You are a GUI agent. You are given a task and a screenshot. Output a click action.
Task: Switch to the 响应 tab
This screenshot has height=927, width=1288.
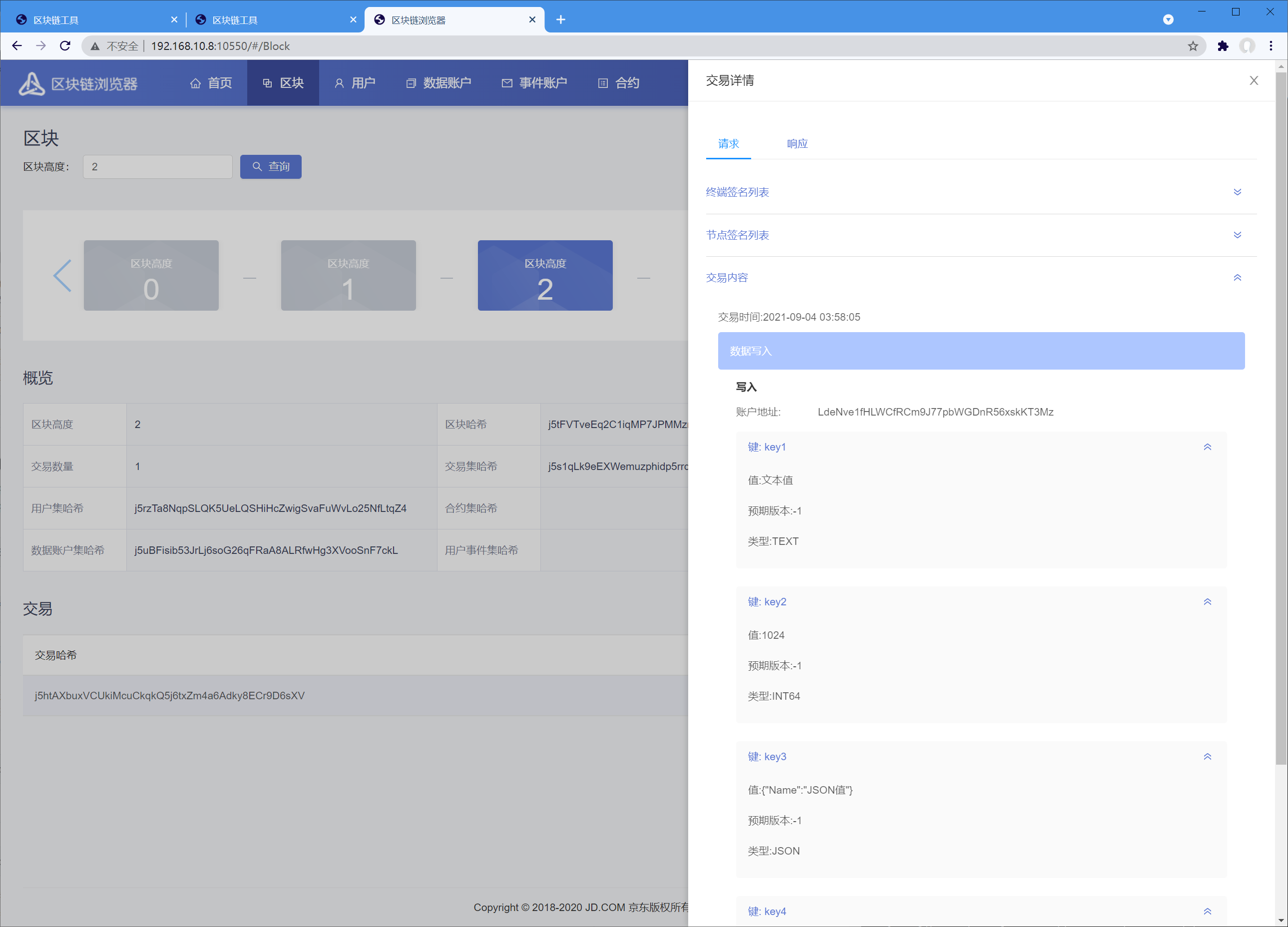click(x=797, y=144)
